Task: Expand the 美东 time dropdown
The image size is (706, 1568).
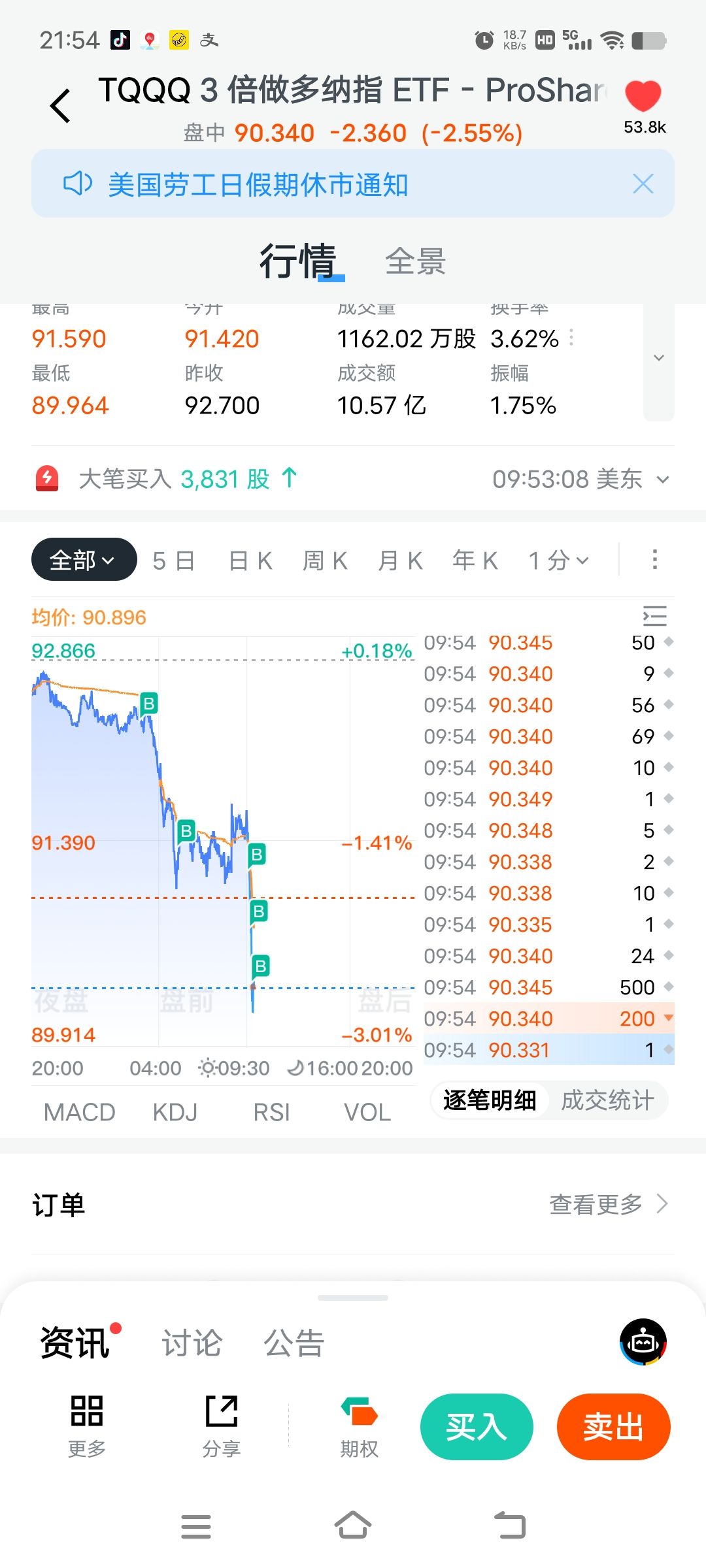Action: point(663,480)
